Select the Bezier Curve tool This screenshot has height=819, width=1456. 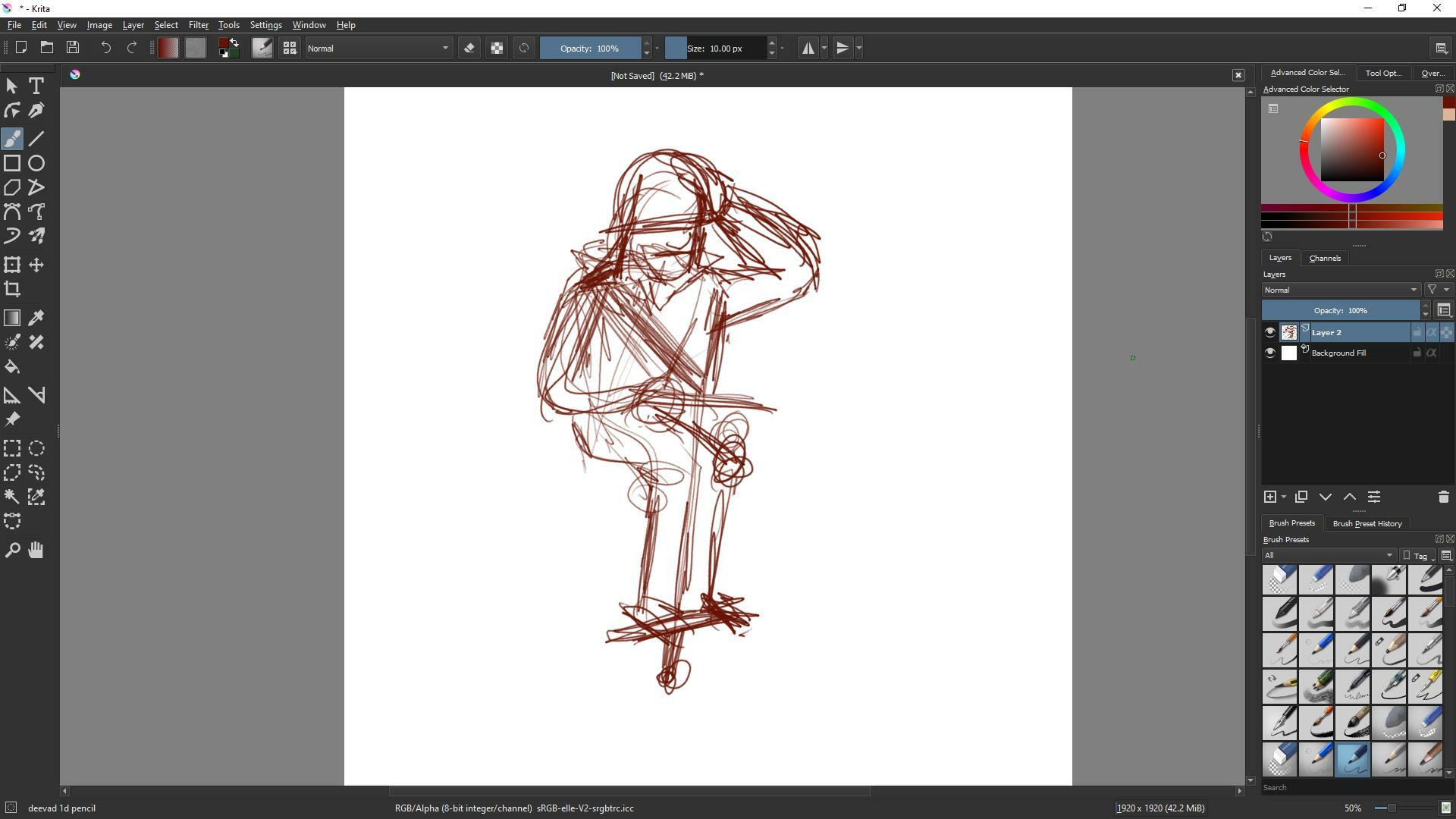coord(12,212)
